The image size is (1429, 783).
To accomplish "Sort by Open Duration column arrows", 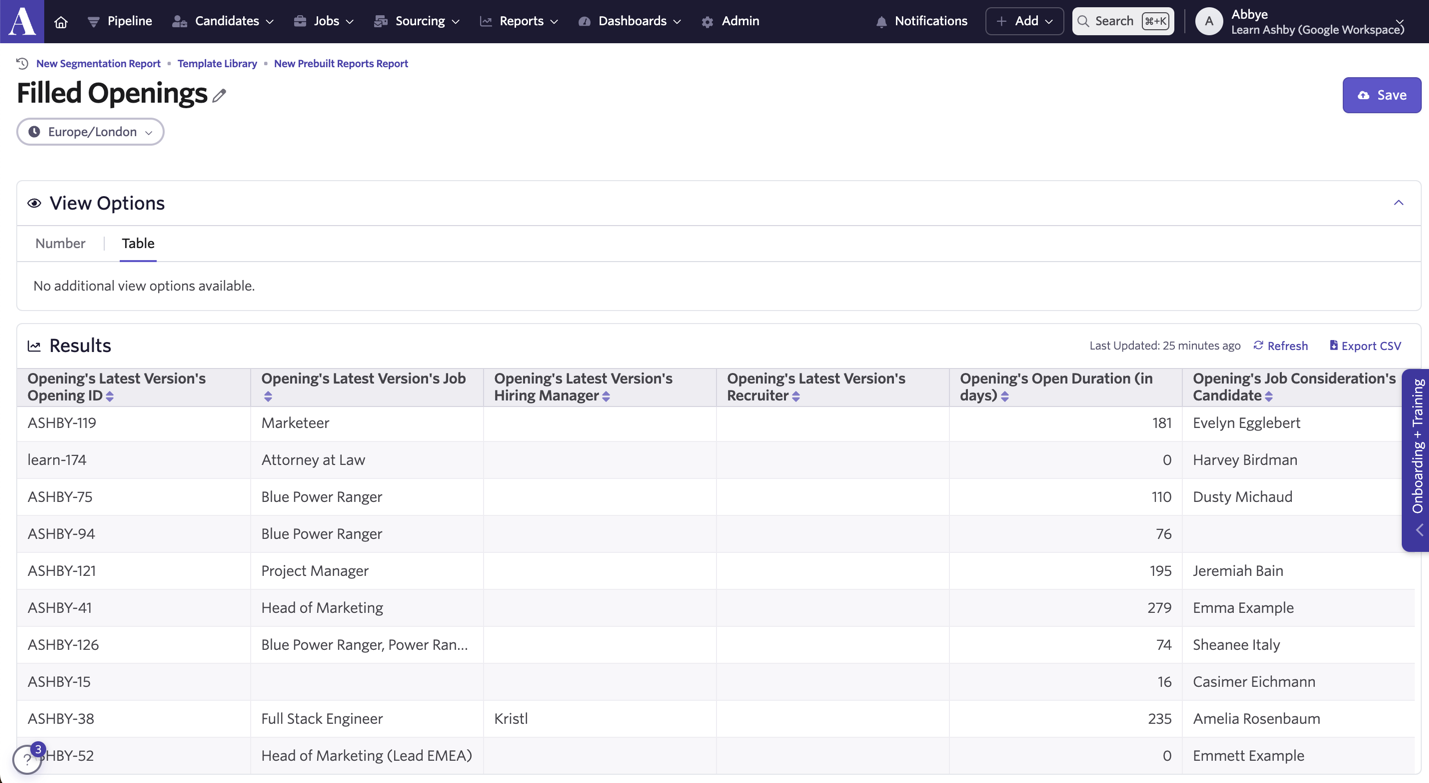I will coord(1005,396).
